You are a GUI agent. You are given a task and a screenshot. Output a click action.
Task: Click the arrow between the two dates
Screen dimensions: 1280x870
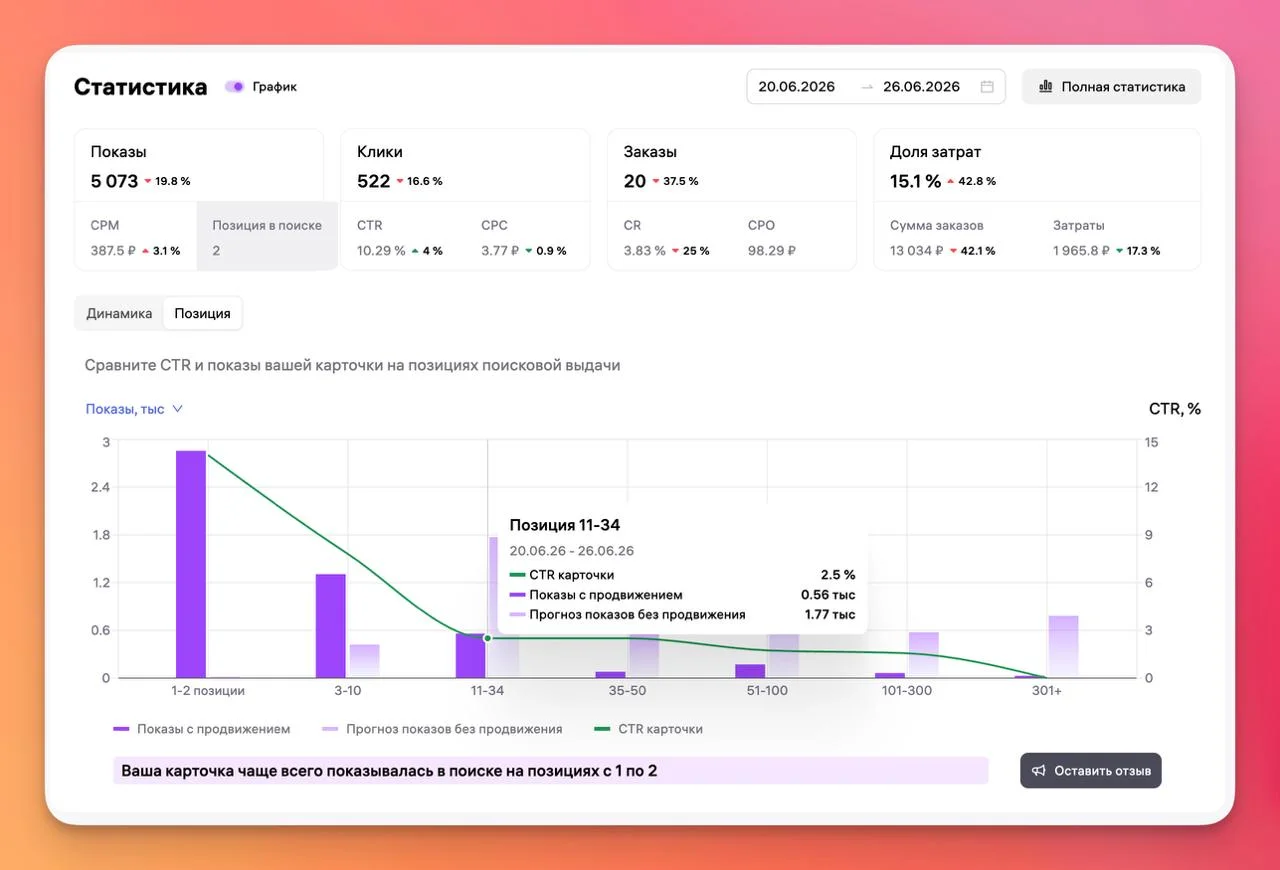[867, 87]
